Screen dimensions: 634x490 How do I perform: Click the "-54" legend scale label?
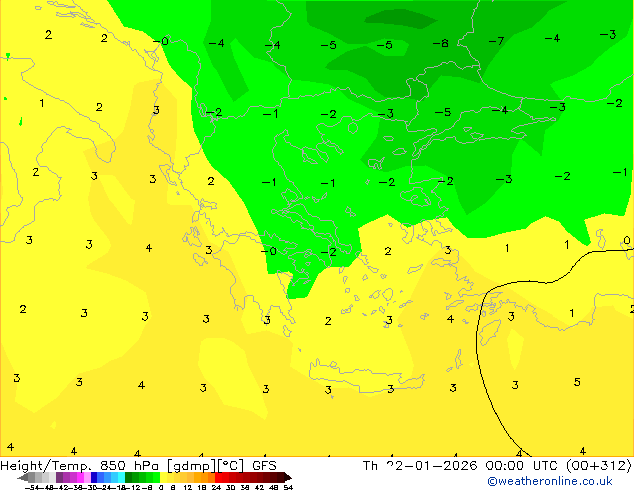(x=31, y=488)
